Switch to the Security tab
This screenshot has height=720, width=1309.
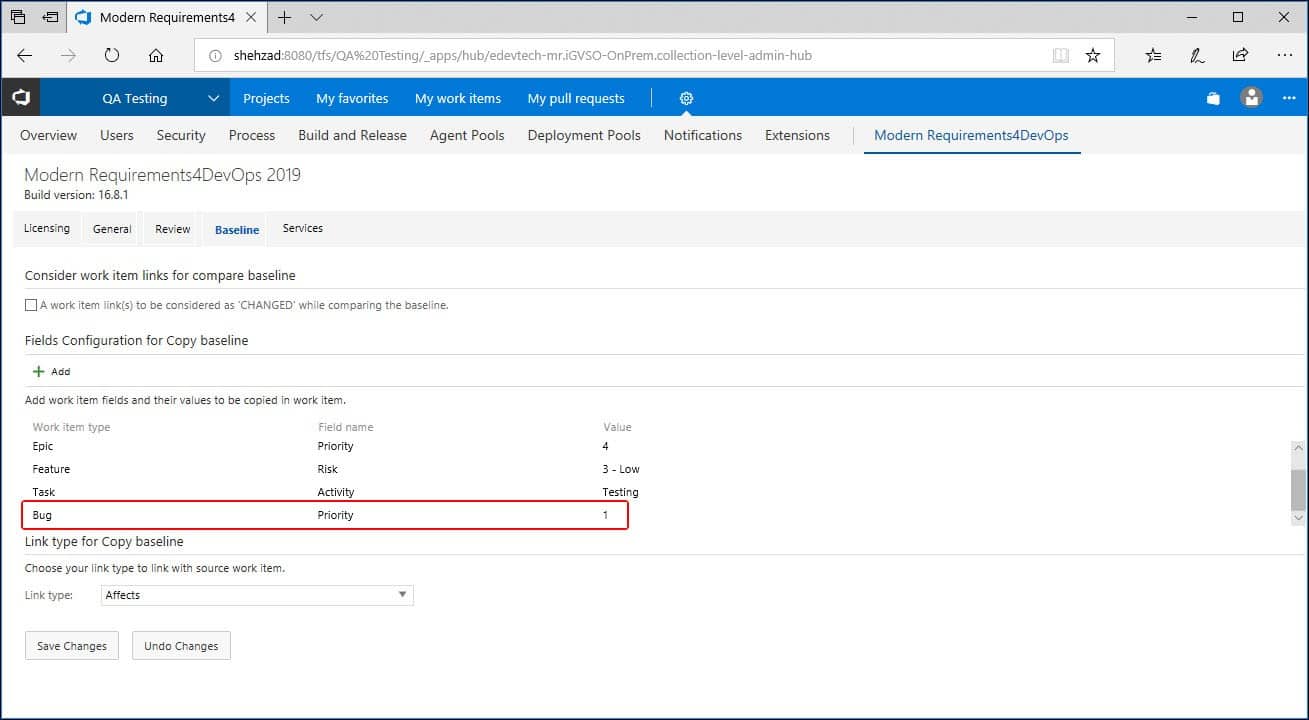tap(181, 135)
